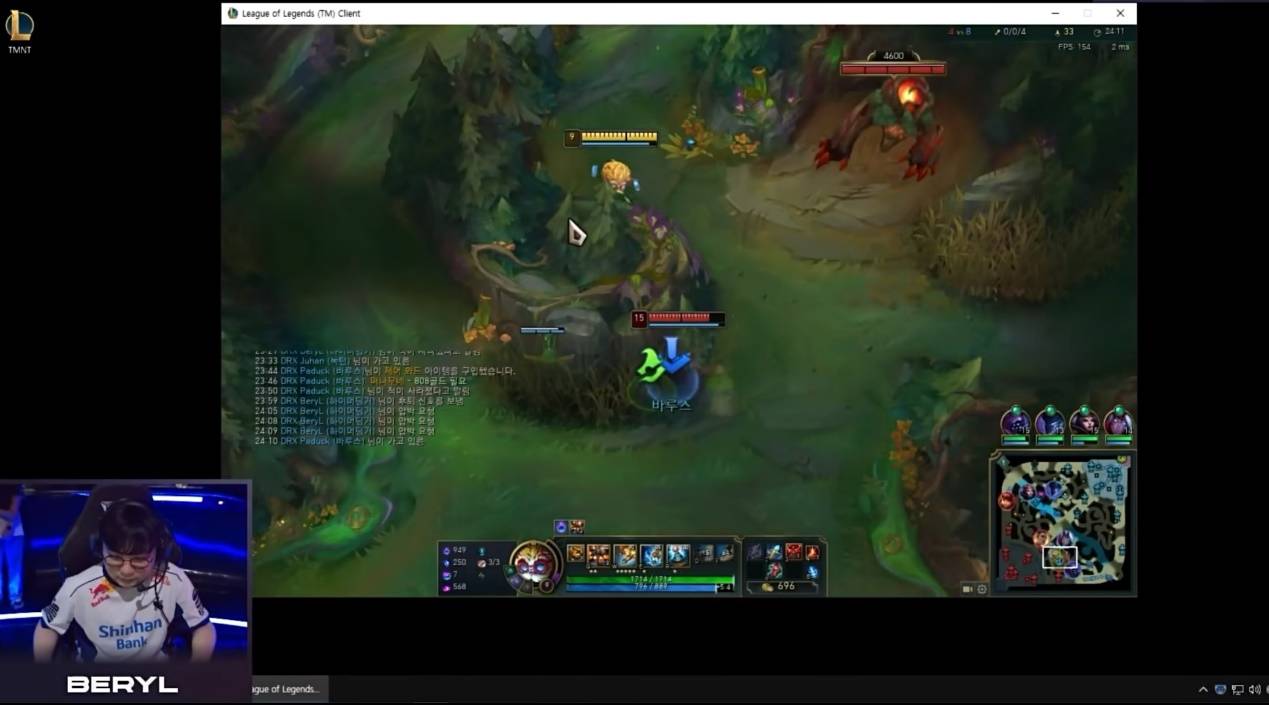Activate the trinket in the top row's last slot
Screen dimensions: 1269x705
pyautogui.click(x=812, y=552)
